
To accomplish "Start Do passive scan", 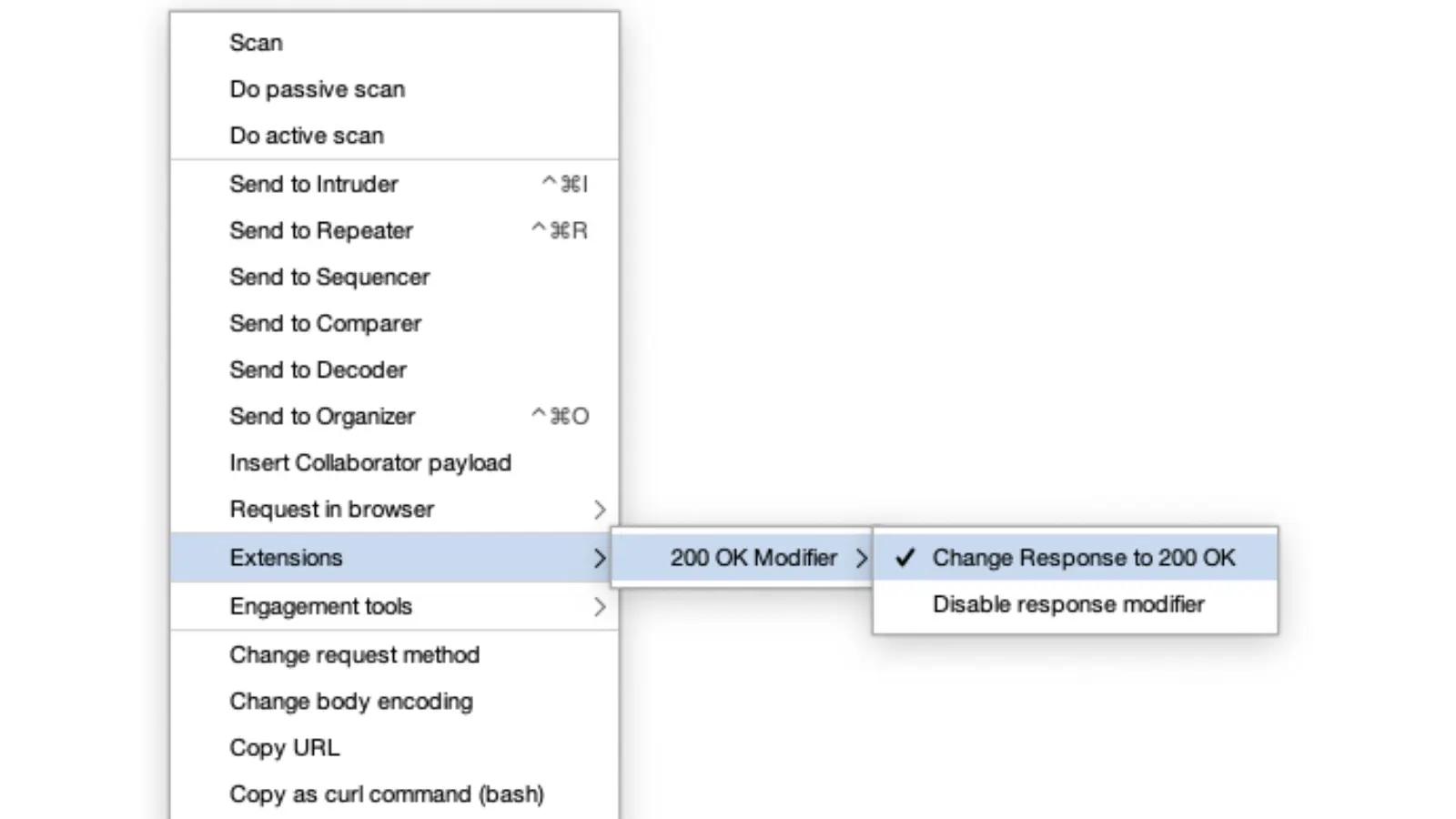I will [318, 89].
